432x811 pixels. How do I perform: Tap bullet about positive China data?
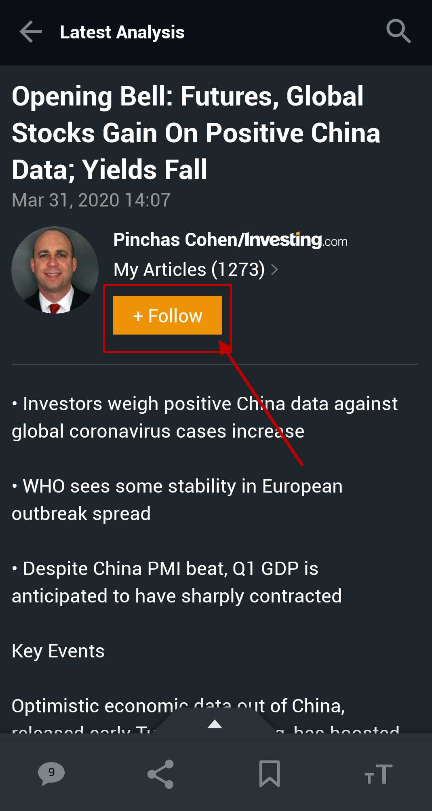pyautogui.click(x=205, y=417)
